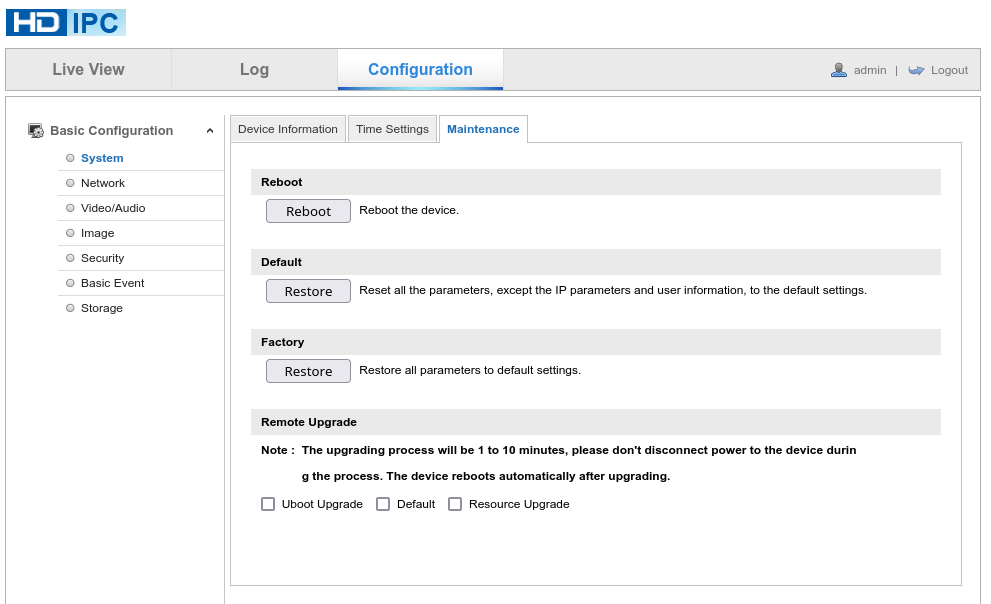Restore parameters to factory default settings

click(x=308, y=370)
